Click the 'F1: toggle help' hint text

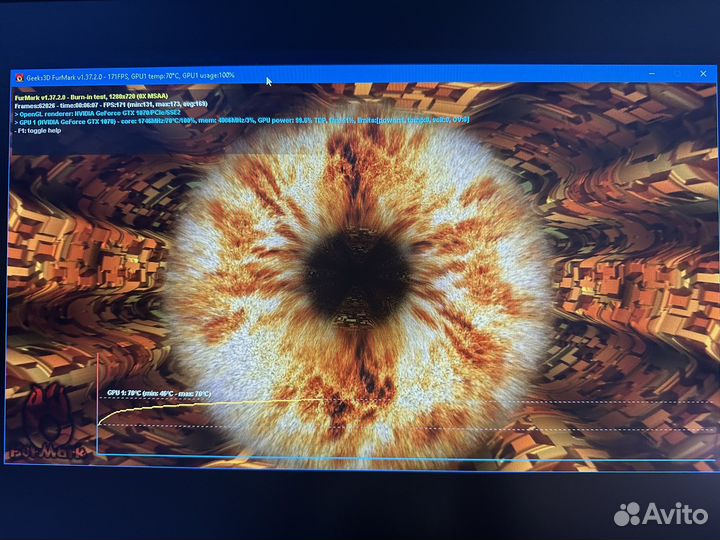click(x=38, y=130)
